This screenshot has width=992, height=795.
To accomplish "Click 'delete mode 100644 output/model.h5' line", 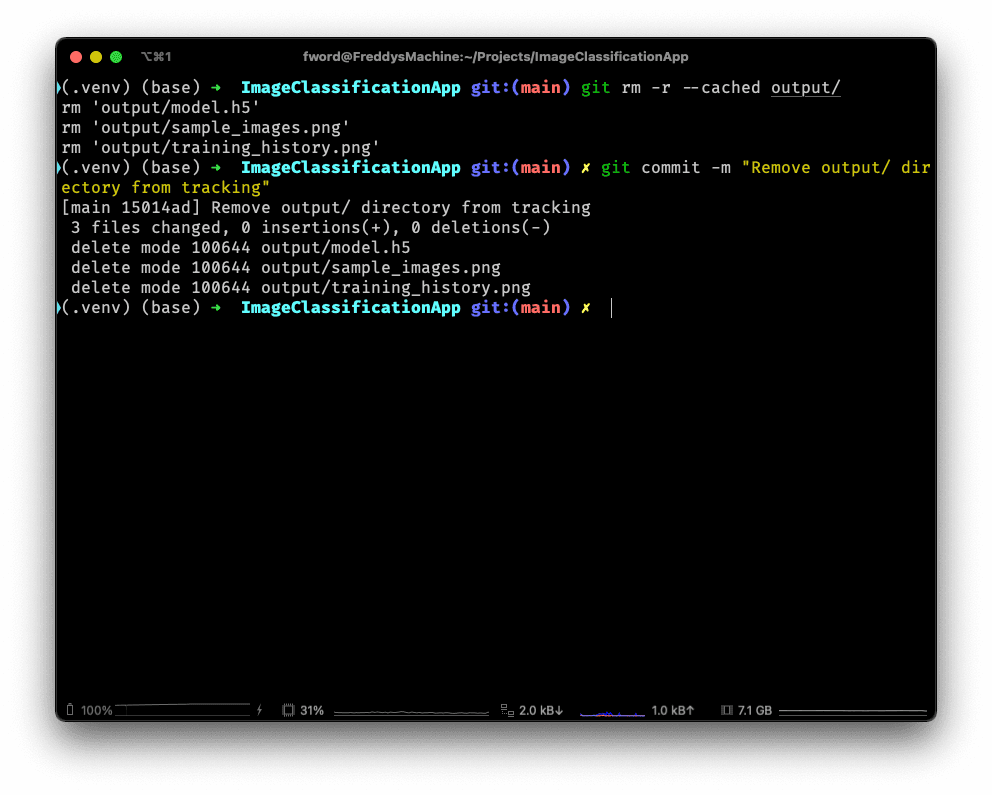I will (x=240, y=247).
